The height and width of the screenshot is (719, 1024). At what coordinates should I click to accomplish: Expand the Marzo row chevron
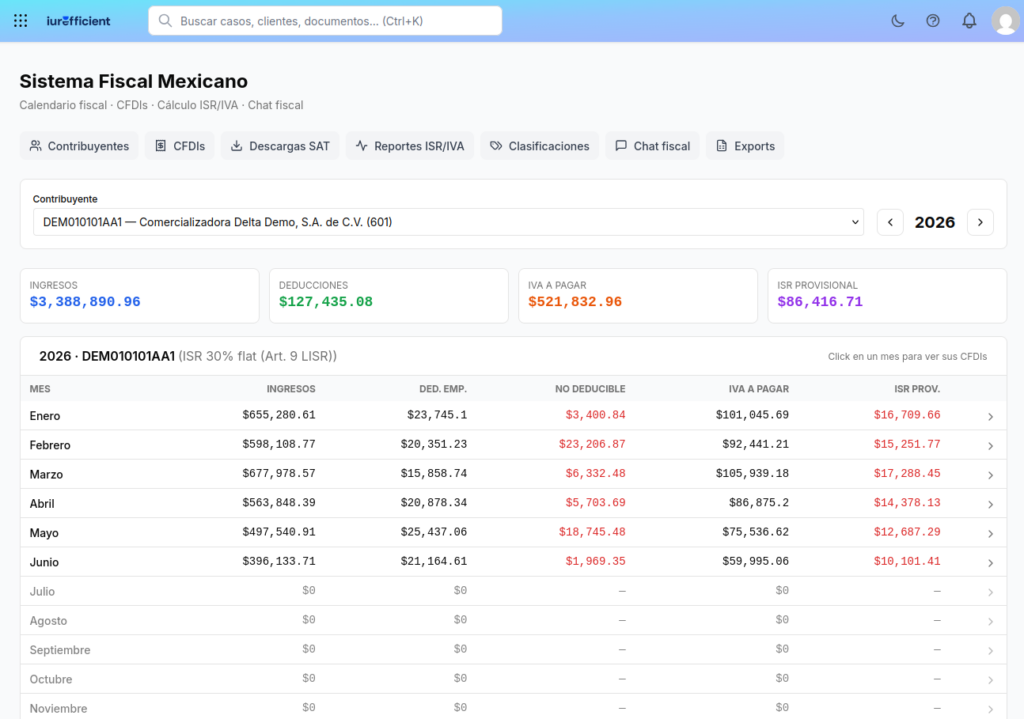pyautogui.click(x=991, y=475)
